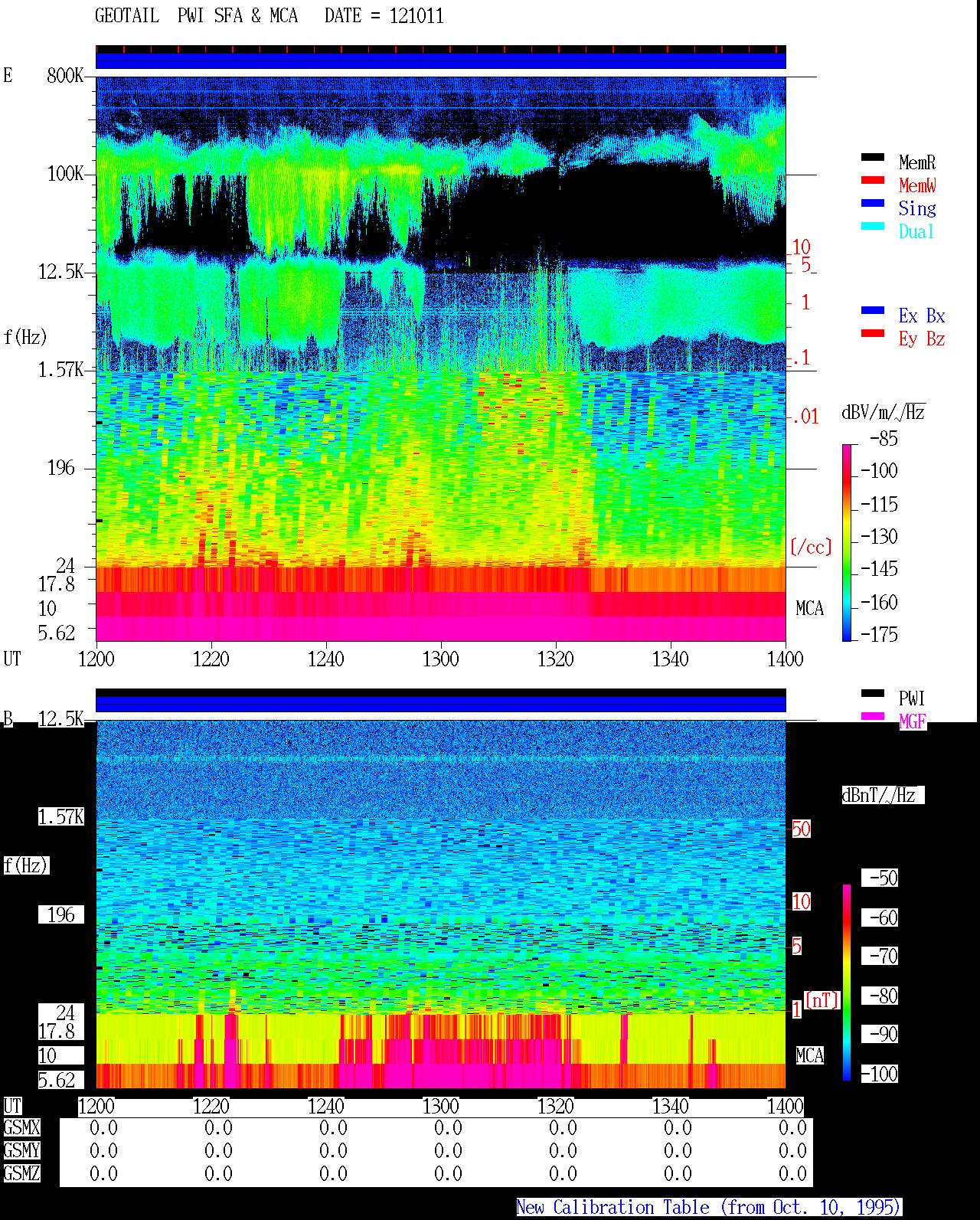Click the 1300 time label under E spectrogram
The image size is (980, 1220).
tap(441, 659)
